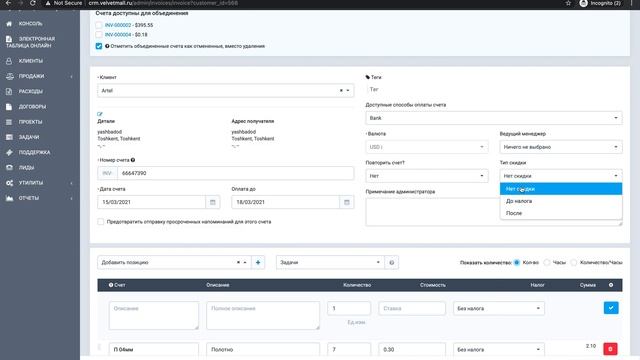Click the Дата счета field 15/03/2021
Screen dimensions: 640x360
(151, 202)
